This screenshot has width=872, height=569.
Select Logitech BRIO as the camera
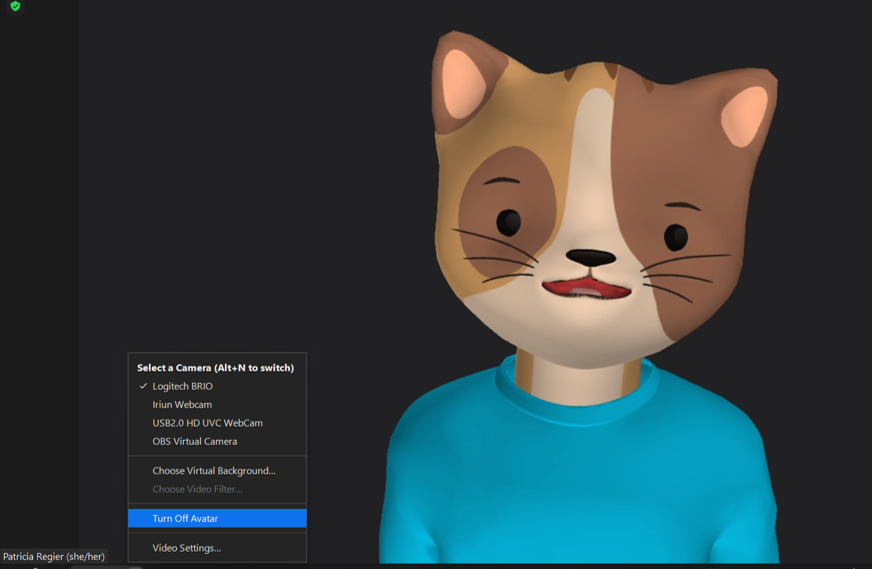[x=182, y=386]
